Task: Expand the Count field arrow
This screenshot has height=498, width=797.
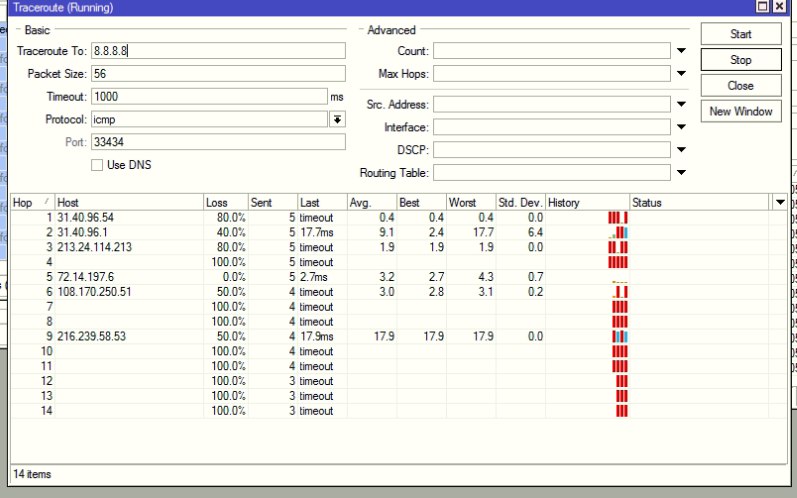Action: coord(681,51)
